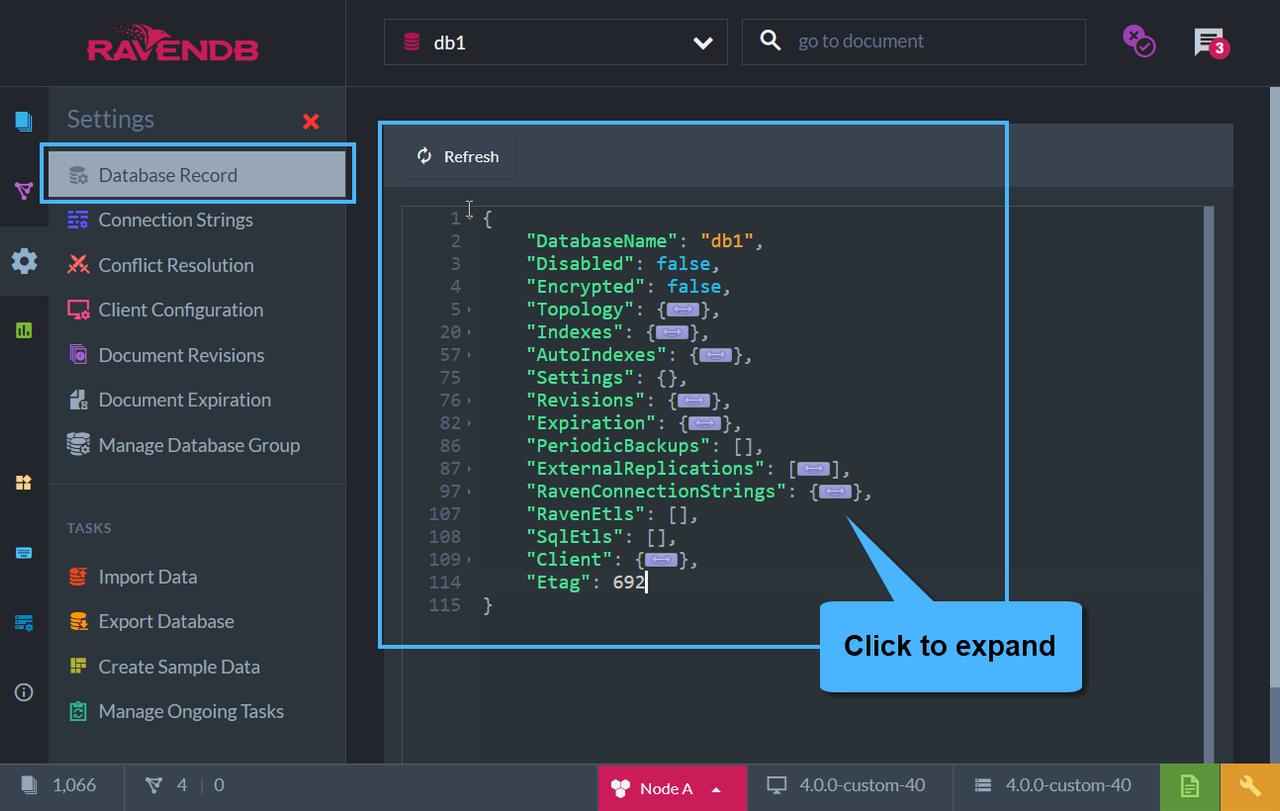The image size is (1280, 811).
Task: Click the Create Sample Data icon
Action: [x=78, y=666]
